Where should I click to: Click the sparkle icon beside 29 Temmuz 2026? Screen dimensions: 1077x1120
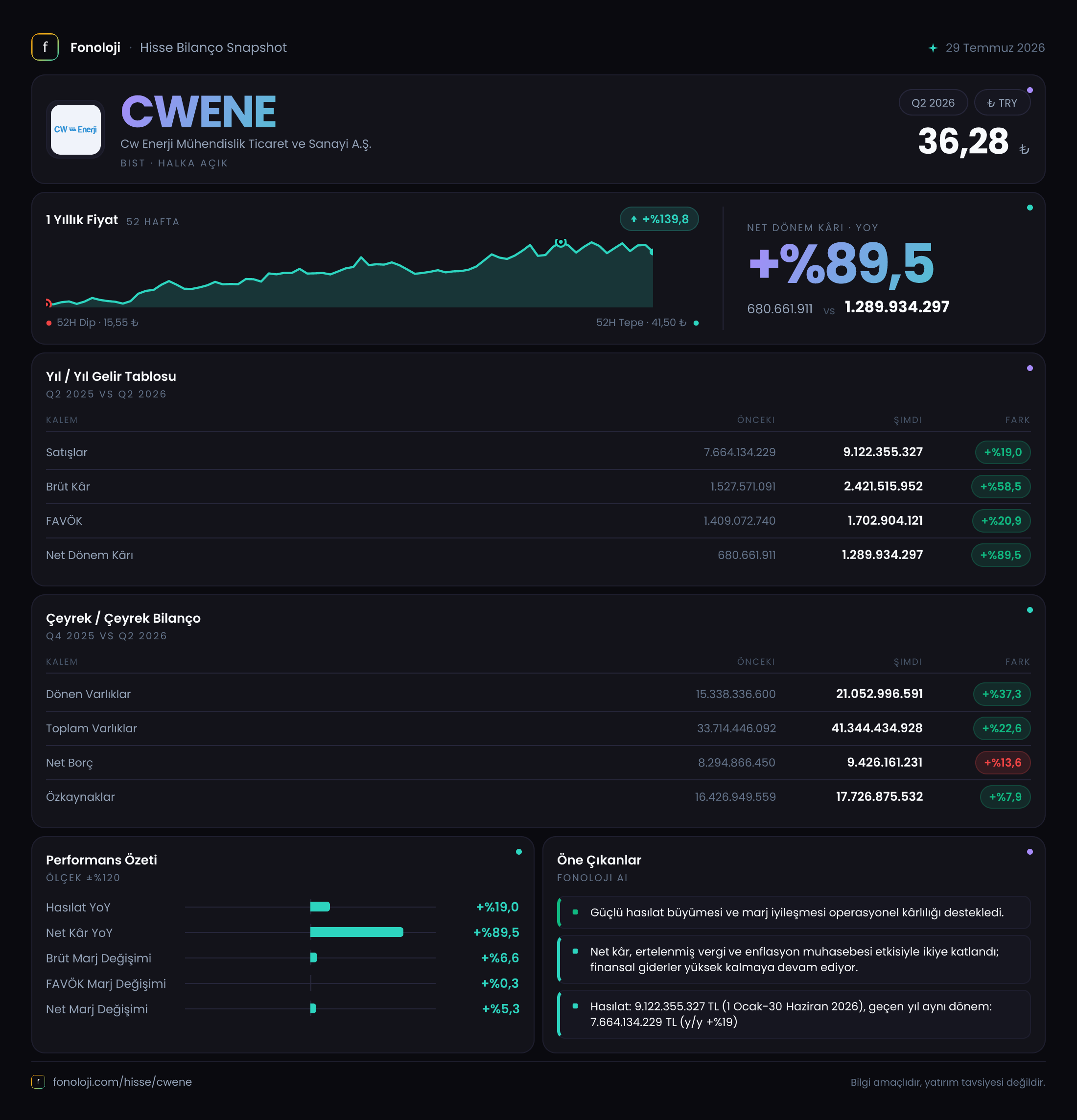[933, 48]
